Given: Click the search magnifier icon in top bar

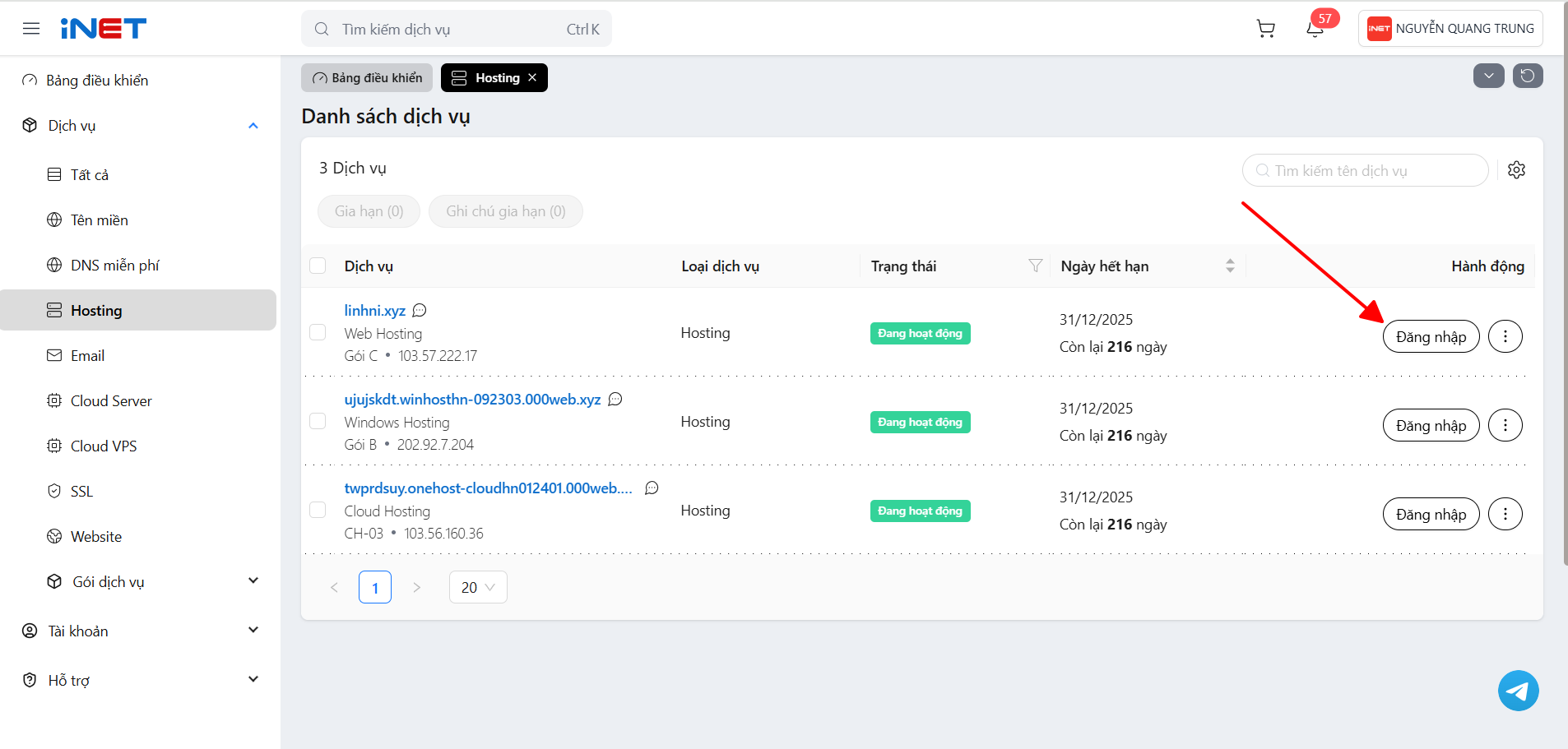Looking at the screenshot, I should tap(322, 29).
